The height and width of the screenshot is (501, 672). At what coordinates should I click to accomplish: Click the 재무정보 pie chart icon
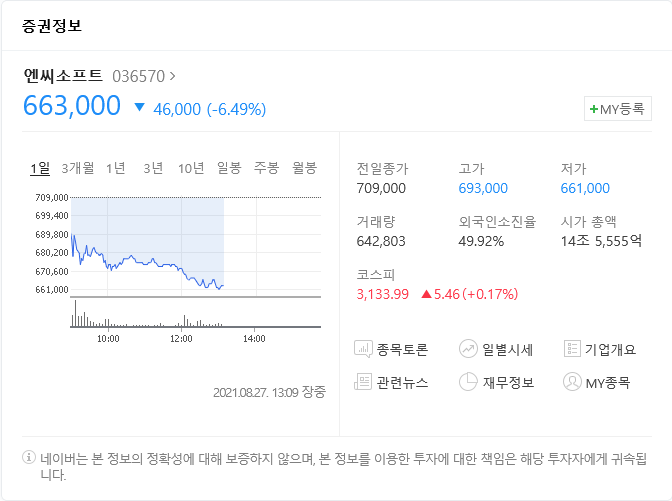[x=468, y=382]
